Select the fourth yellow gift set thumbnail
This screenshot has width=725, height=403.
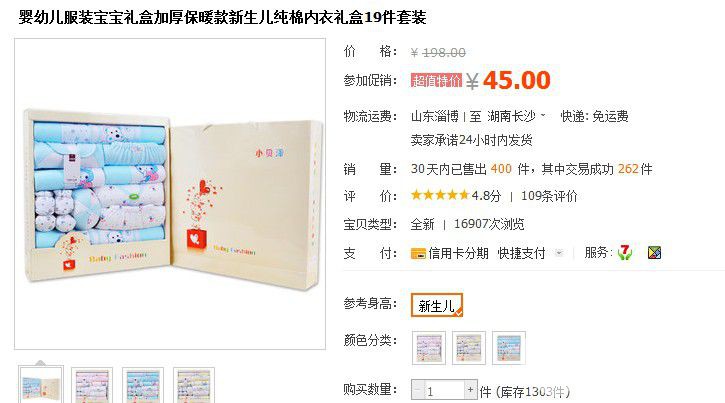(x=194, y=385)
